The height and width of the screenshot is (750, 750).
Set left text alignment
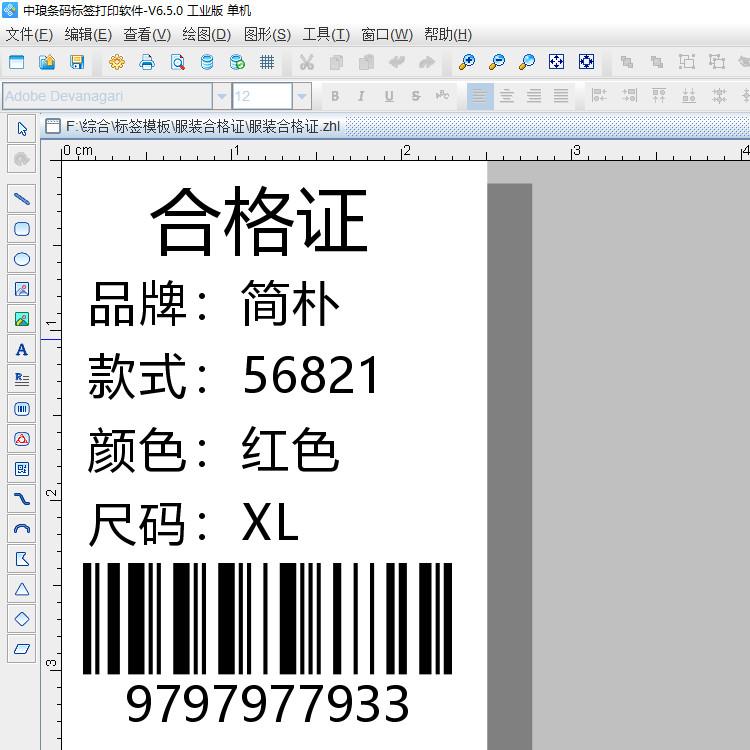(x=480, y=96)
